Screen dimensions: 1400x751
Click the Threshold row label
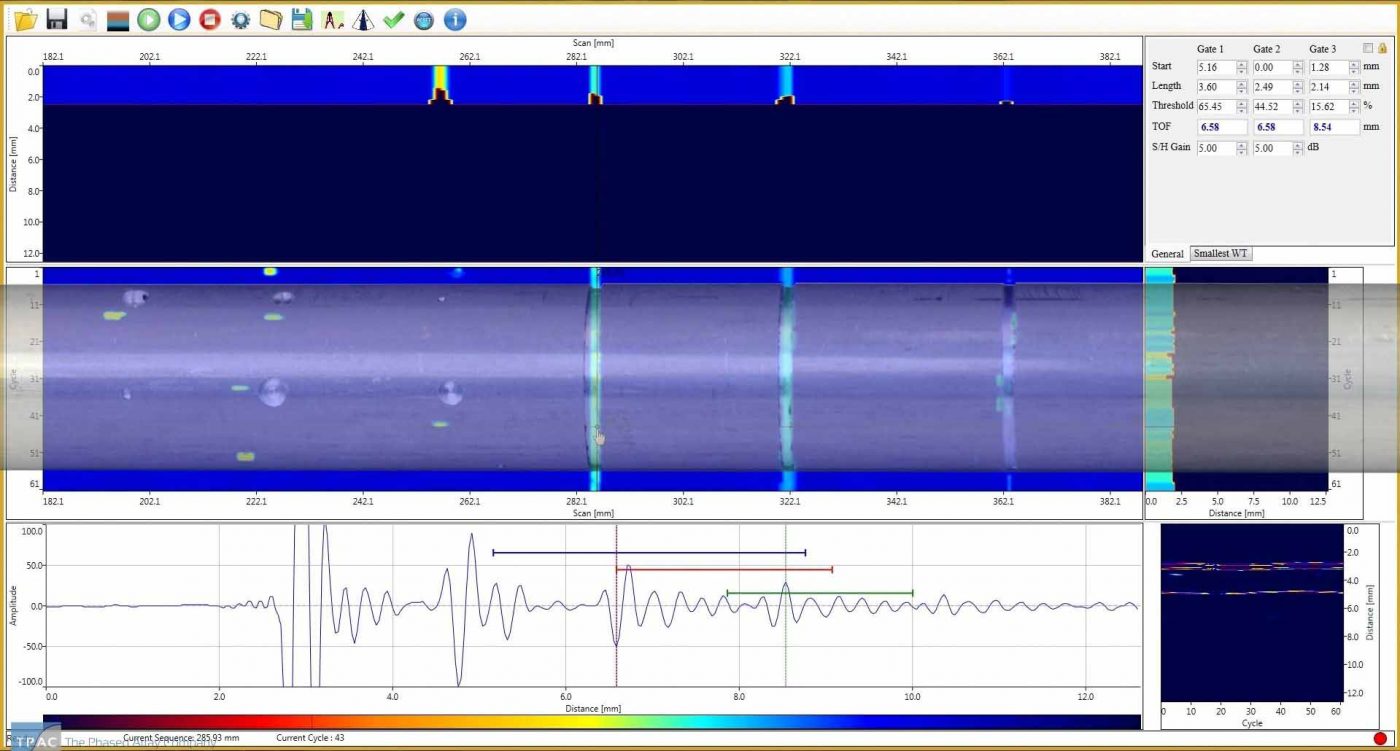point(1172,106)
